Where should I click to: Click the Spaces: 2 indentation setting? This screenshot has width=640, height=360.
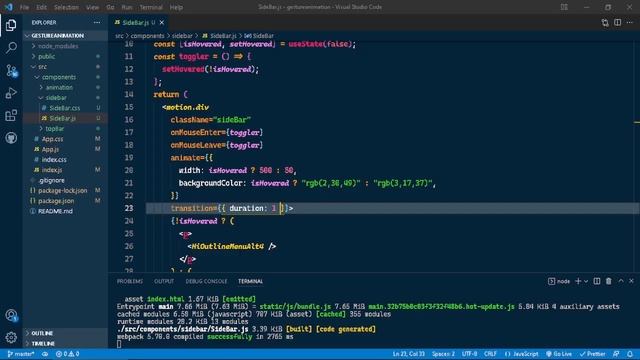coord(443,354)
